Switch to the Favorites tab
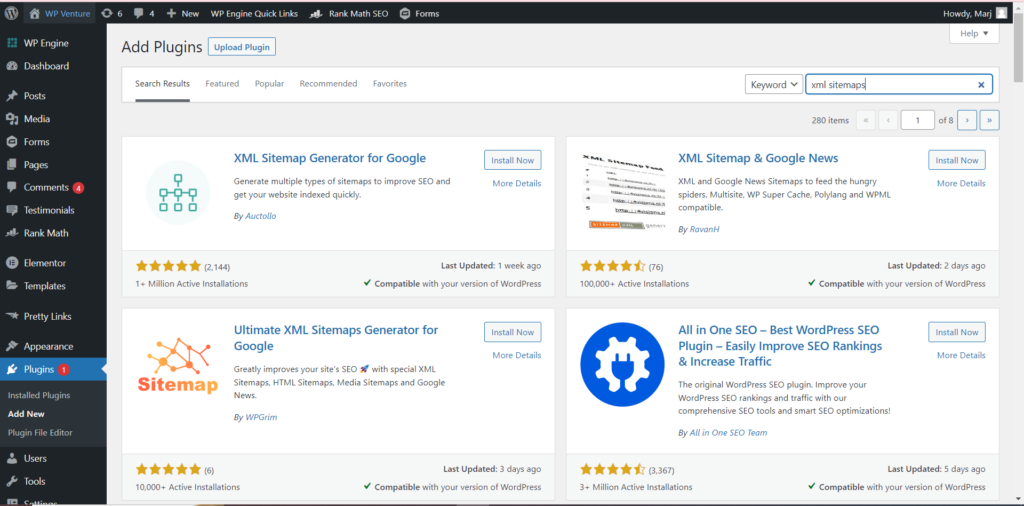Image resolution: width=1024 pixels, height=506 pixels. tap(390, 84)
